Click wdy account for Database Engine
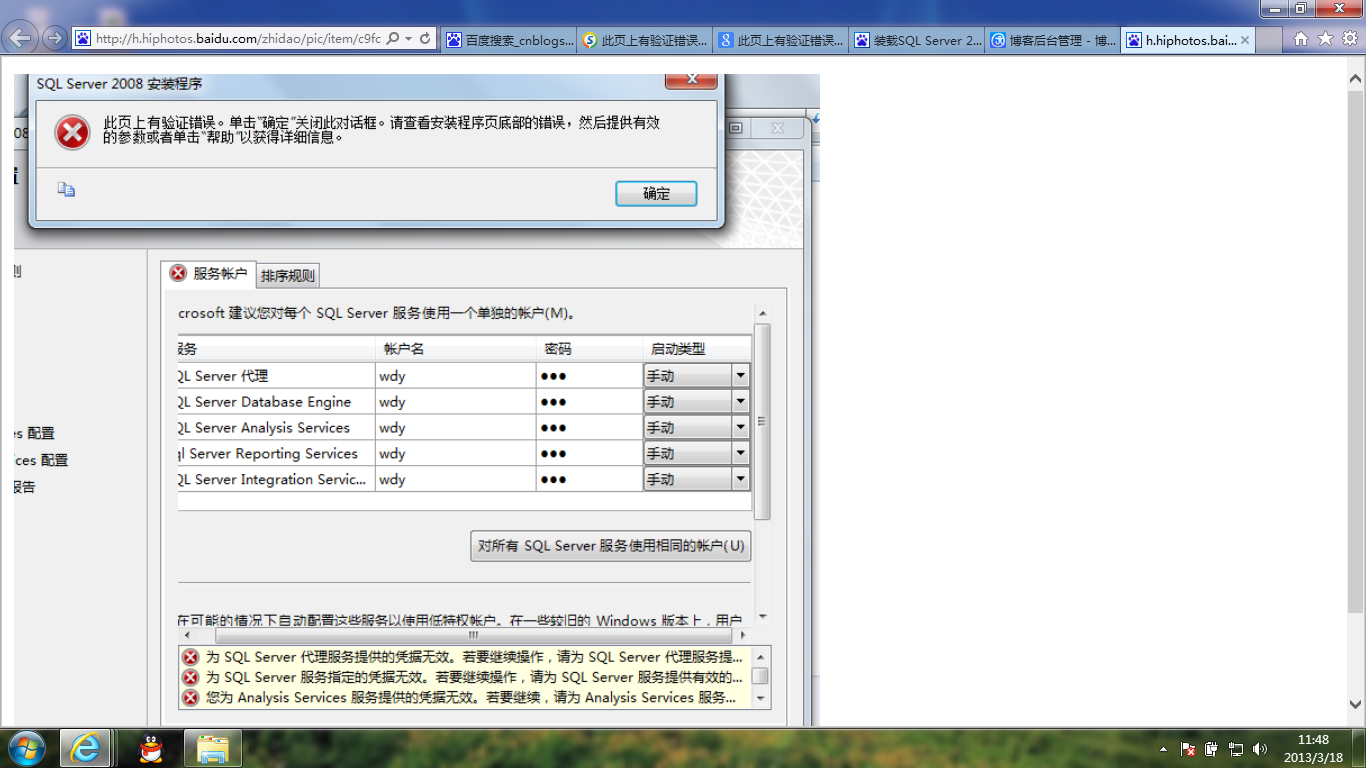Viewport: 1366px width, 768px height. pyautogui.click(x=455, y=402)
